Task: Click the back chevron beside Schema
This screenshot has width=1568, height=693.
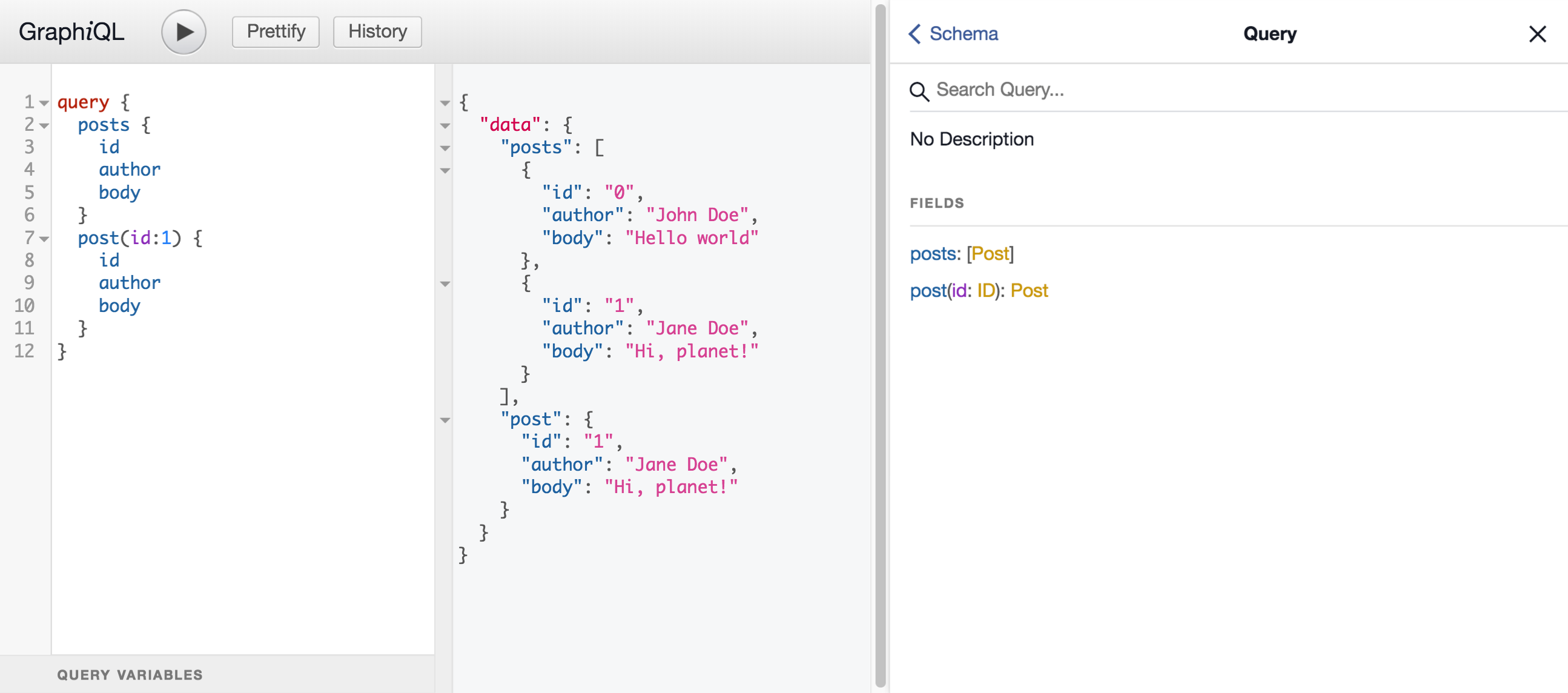Action: pyautogui.click(x=915, y=33)
